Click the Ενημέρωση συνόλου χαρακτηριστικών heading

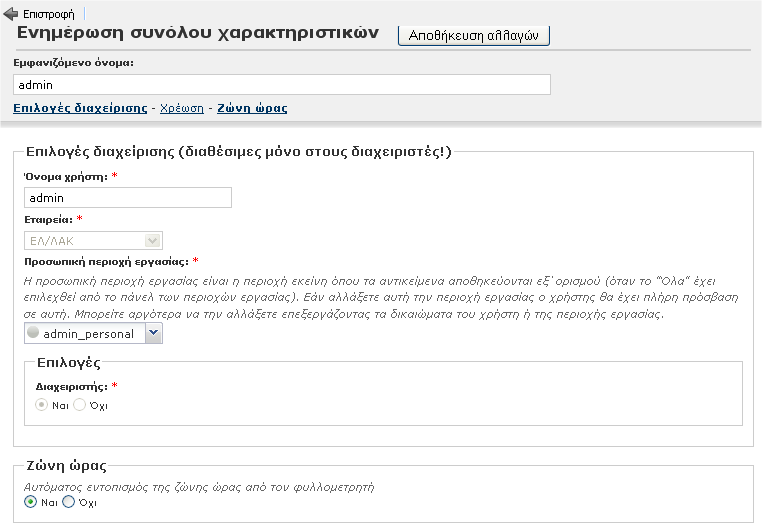(x=198, y=32)
